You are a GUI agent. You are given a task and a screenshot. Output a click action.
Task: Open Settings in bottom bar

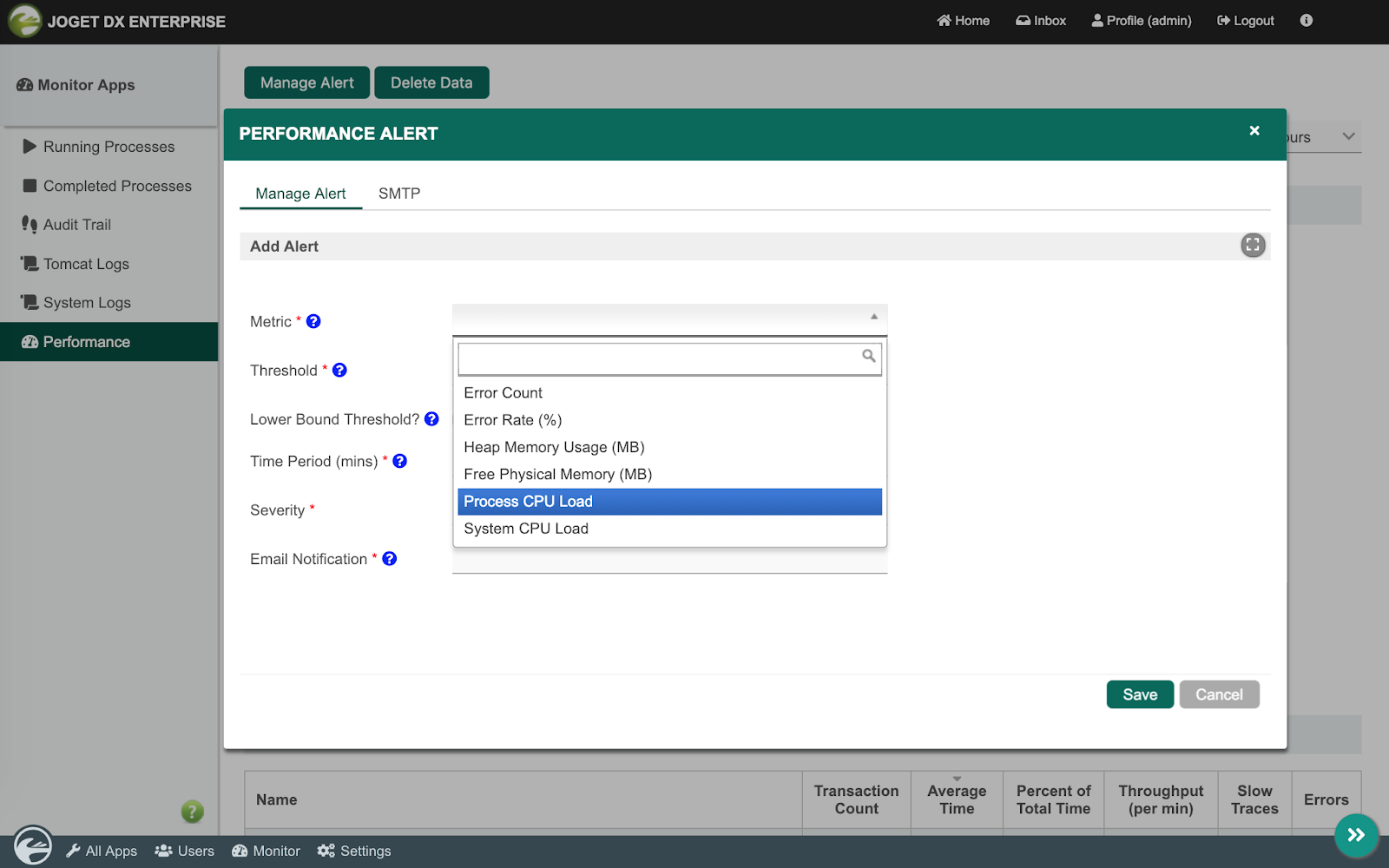tap(354, 852)
